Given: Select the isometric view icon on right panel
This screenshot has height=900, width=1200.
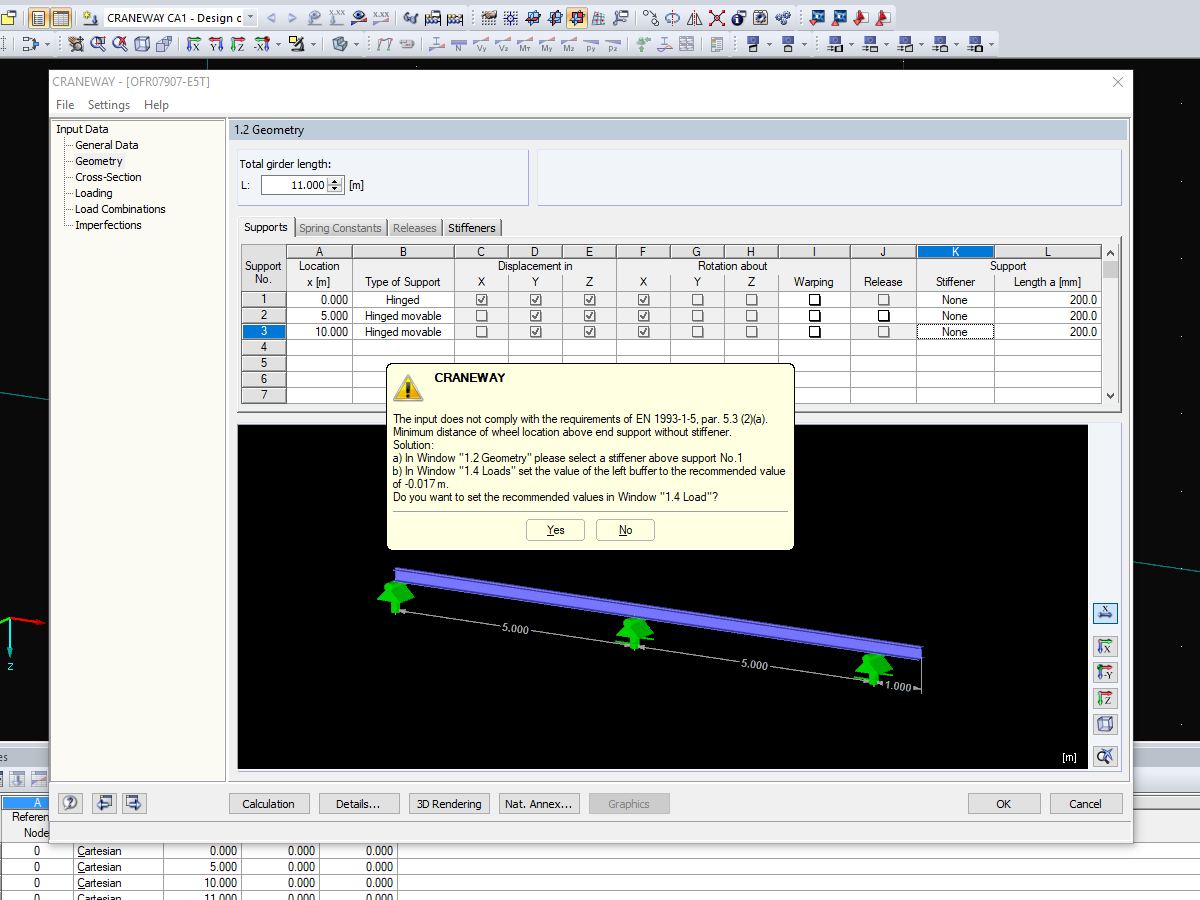Looking at the screenshot, I should [x=1105, y=723].
